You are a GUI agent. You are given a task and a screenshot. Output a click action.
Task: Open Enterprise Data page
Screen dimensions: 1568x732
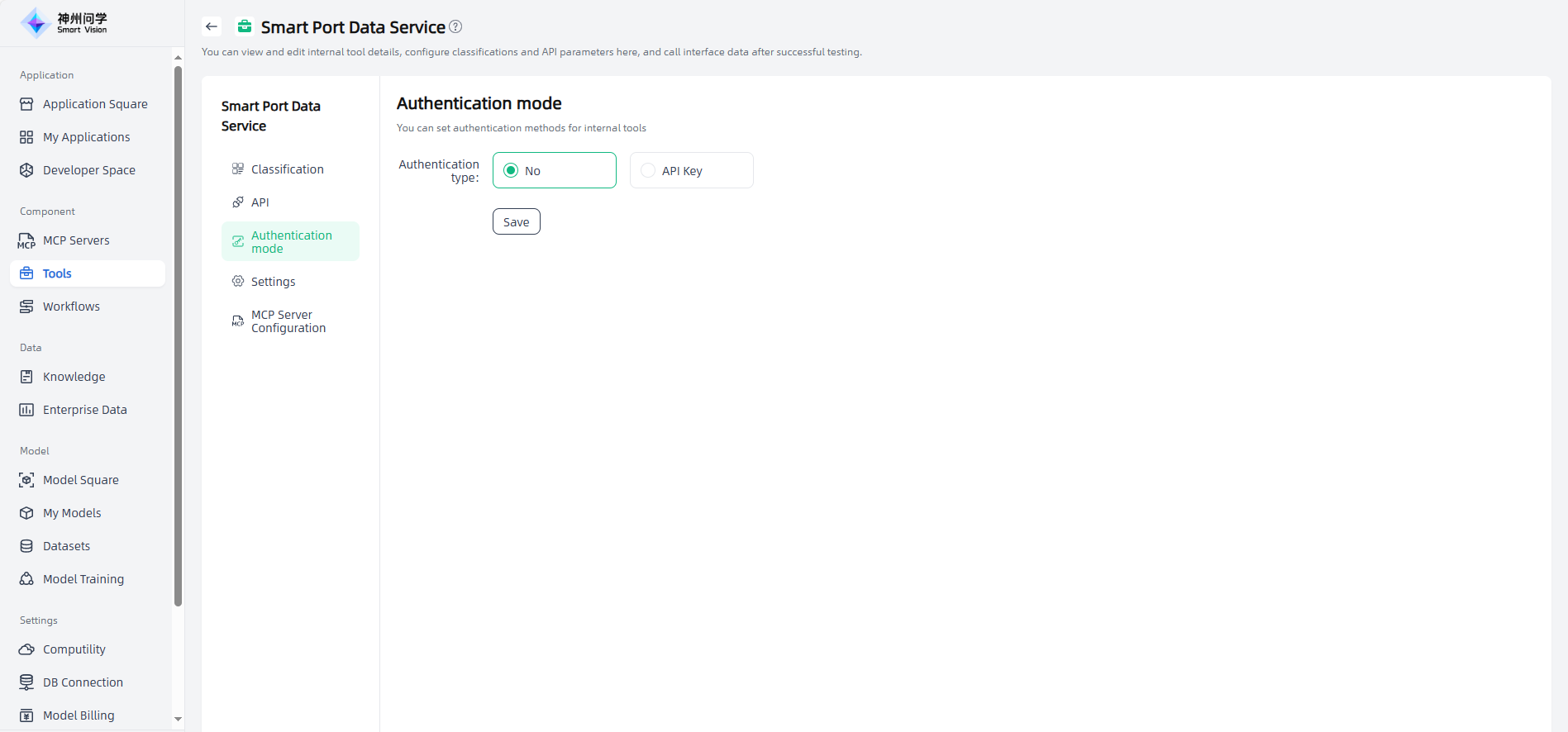(x=84, y=410)
